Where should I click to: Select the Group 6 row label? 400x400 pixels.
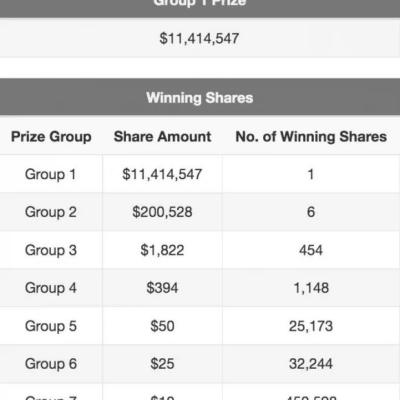point(51,364)
